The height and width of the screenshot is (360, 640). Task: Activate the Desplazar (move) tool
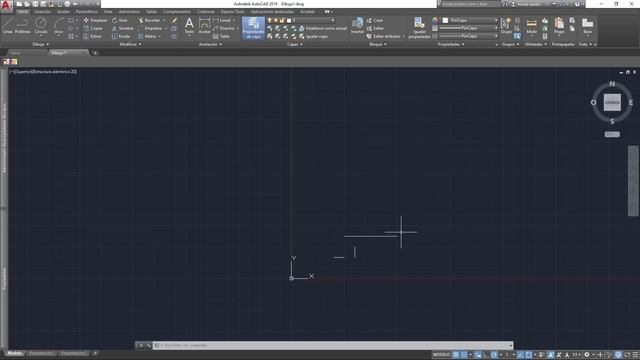click(x=96, y=20)
